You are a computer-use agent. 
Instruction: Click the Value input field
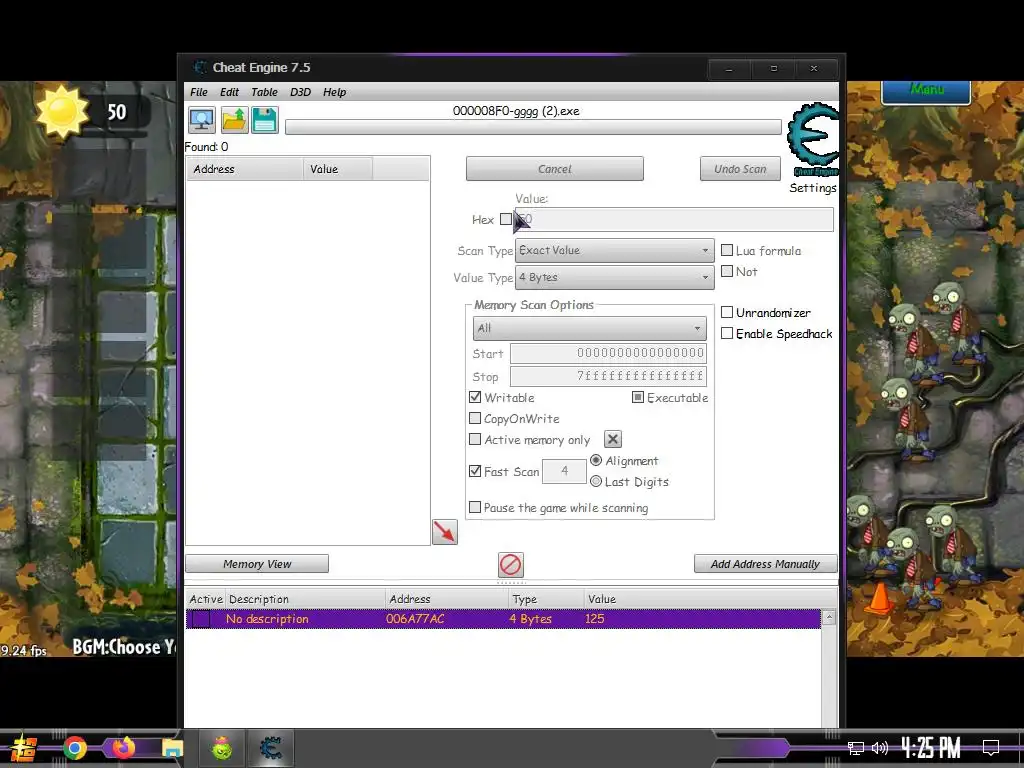coord(674,219)
